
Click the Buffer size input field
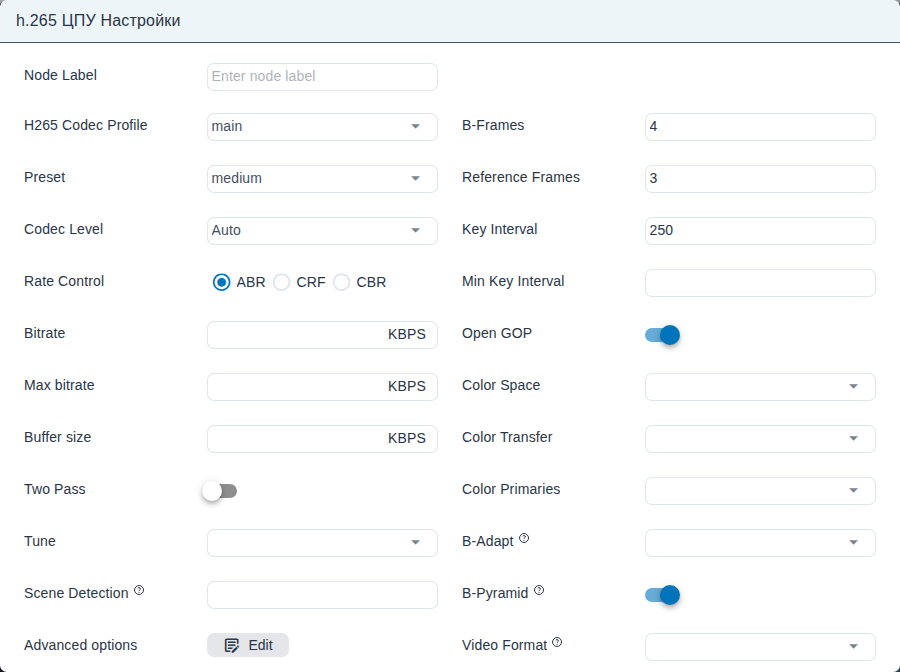pos(322,438)
